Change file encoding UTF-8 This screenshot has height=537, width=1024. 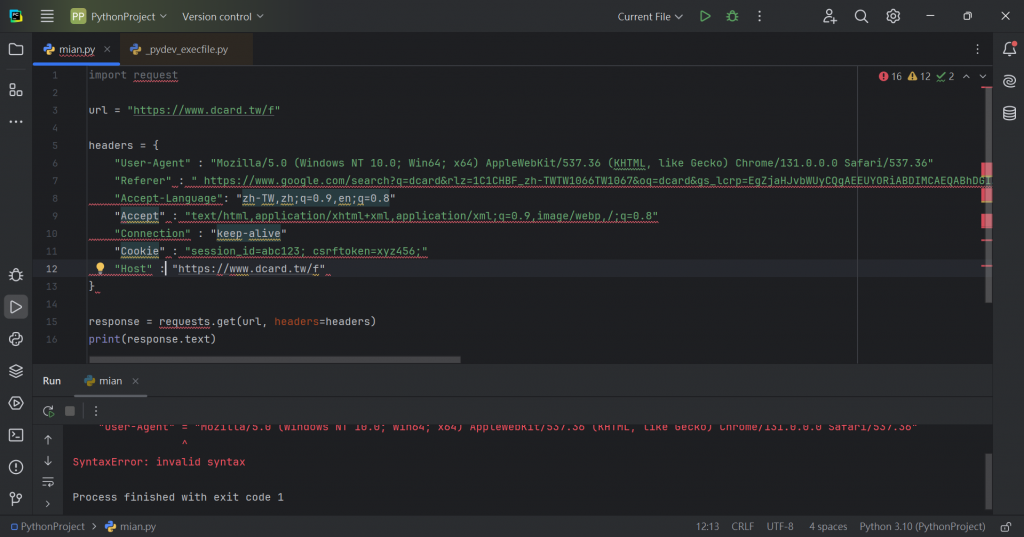coord(780,527)
